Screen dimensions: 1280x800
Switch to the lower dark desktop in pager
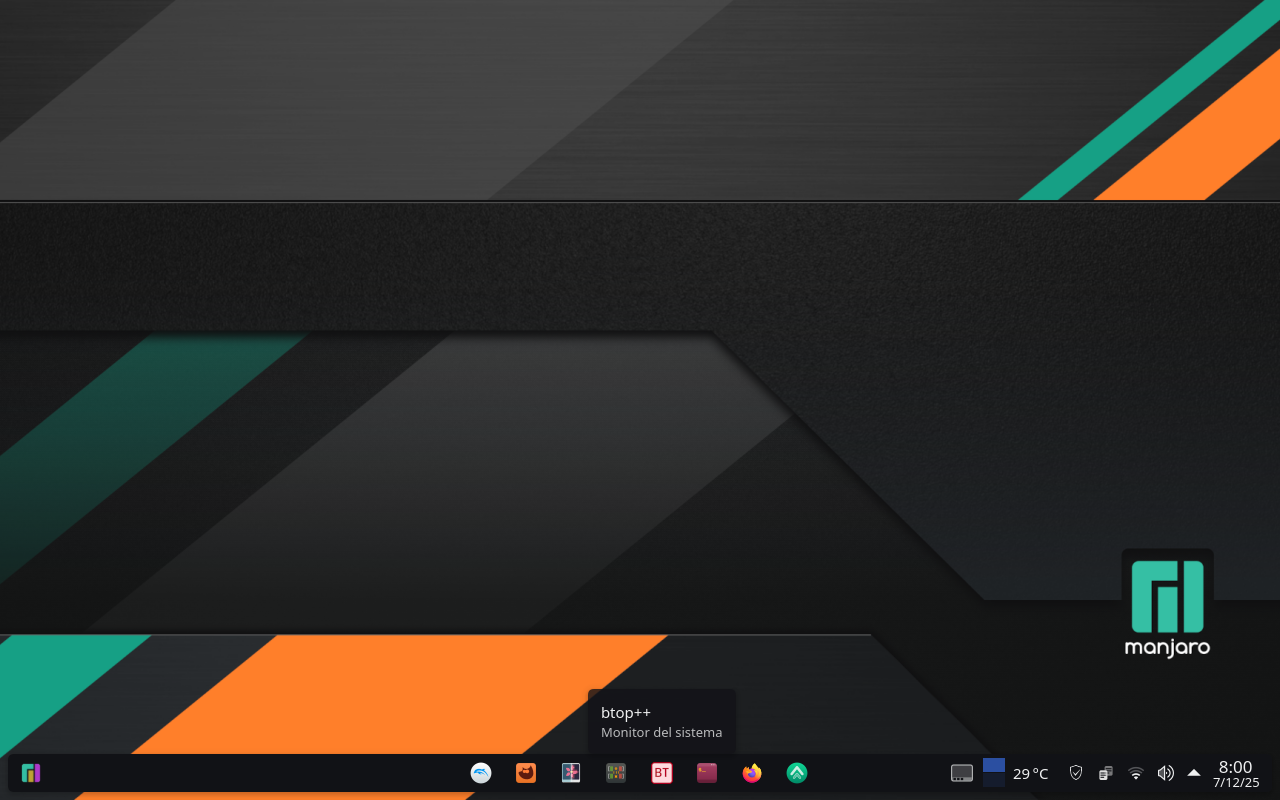(x=994, y=780)
